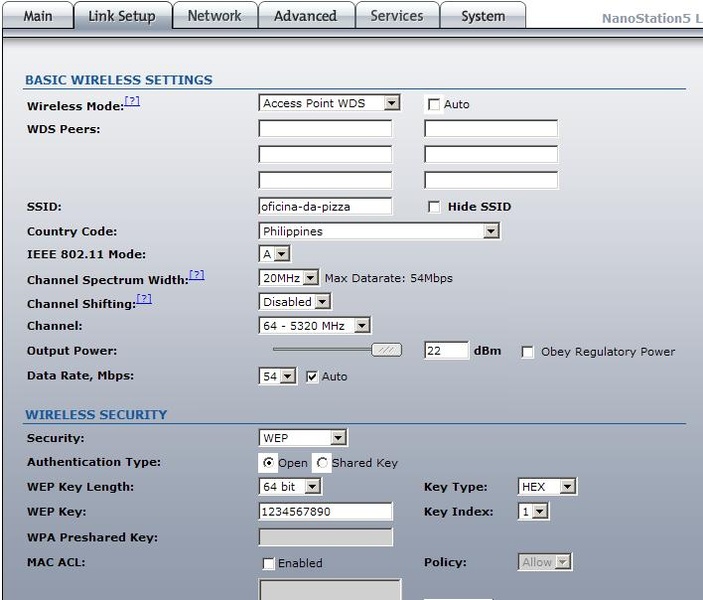Open Channel Spectrum Width help link
The image size is (703, 600).
pyautogui.click(x=197, y=274)
